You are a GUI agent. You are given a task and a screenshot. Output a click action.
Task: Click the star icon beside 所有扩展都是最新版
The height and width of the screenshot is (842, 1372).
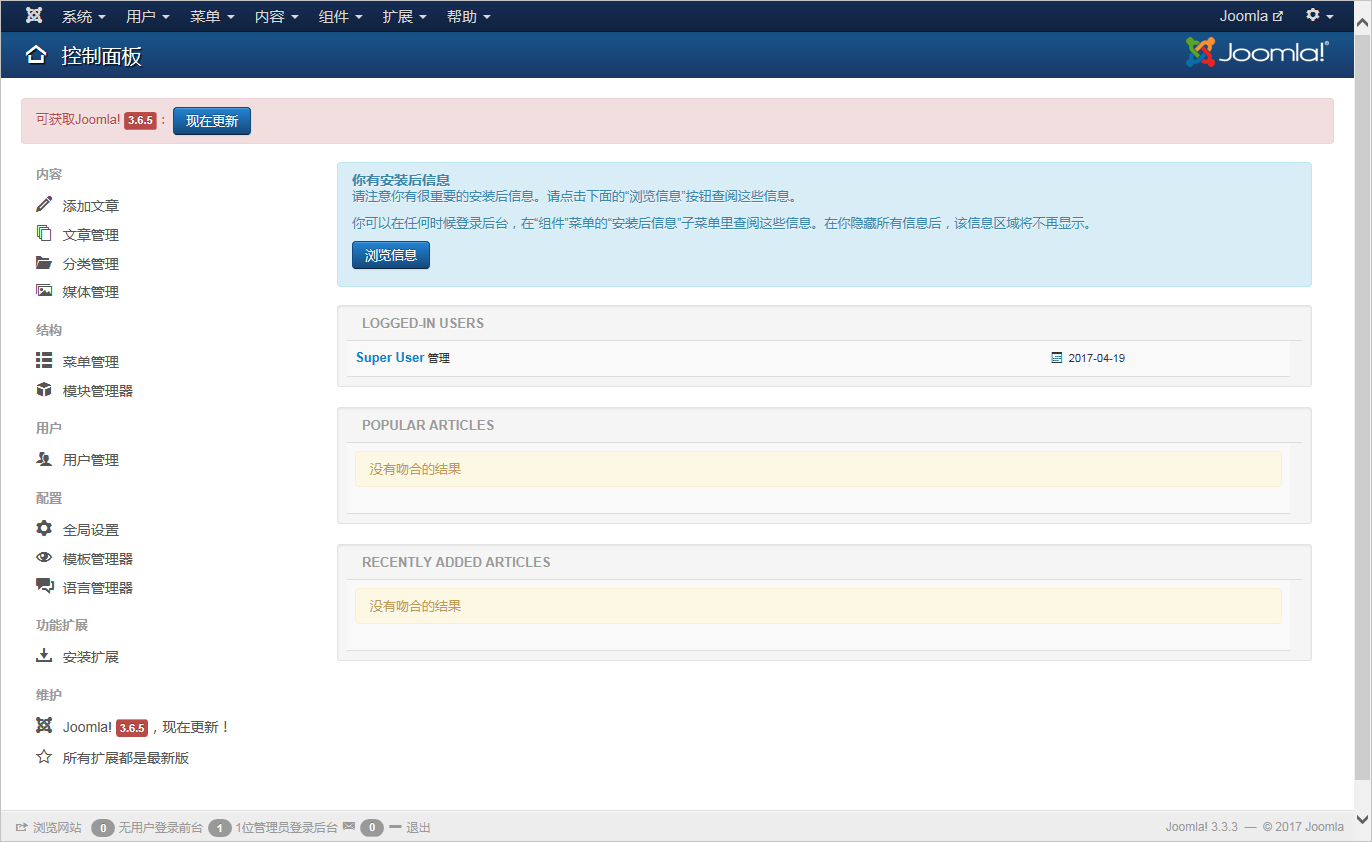[44, 757]
